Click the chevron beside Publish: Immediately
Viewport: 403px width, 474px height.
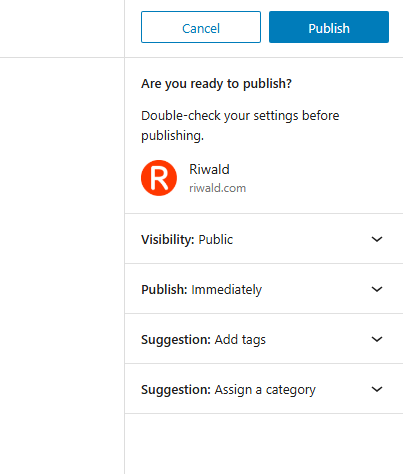coord(377,289)
